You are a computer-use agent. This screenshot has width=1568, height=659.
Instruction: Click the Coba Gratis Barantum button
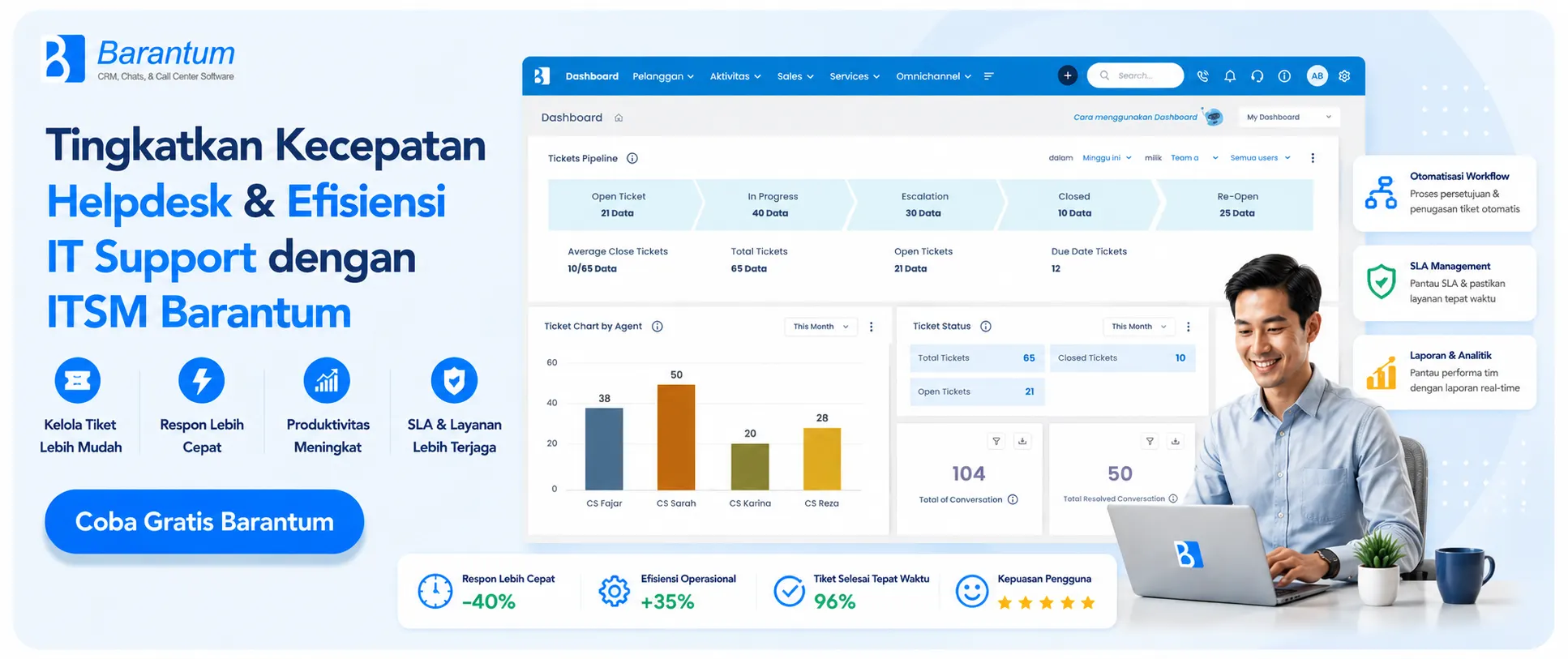click(204, 521)
